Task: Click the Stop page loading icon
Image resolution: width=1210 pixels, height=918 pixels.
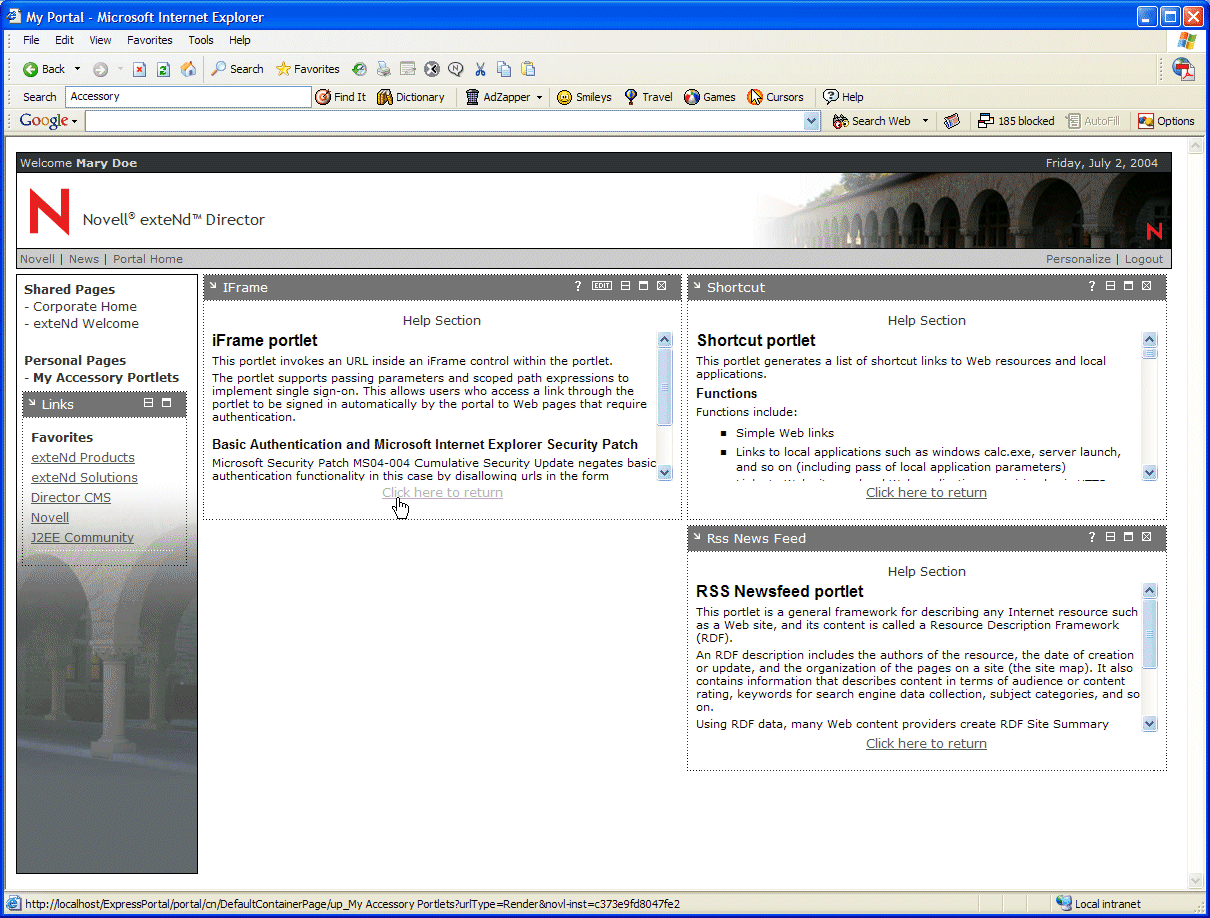Action: coord(139,69)
